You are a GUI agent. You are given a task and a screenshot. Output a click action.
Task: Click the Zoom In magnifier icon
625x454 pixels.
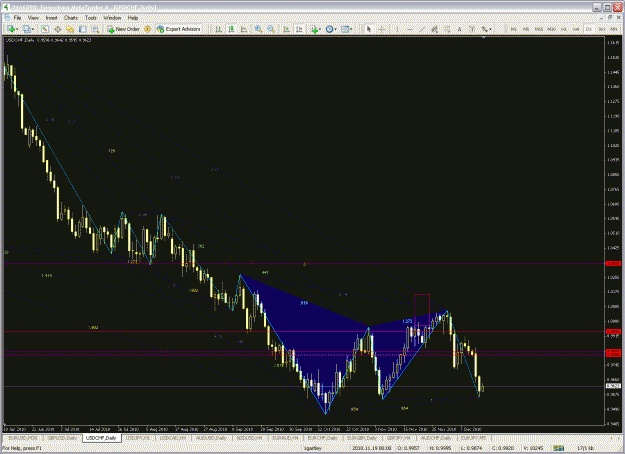point(258,29)
